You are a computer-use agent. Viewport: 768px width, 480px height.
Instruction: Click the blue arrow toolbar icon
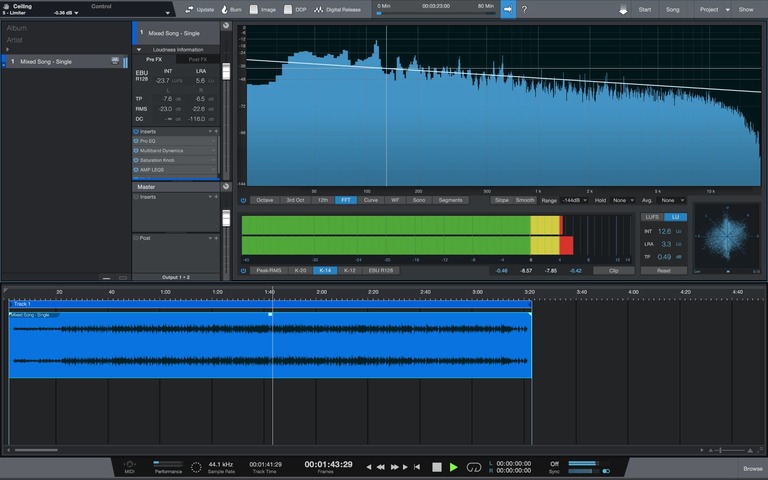pyautogui.click(x=508, y=9)
